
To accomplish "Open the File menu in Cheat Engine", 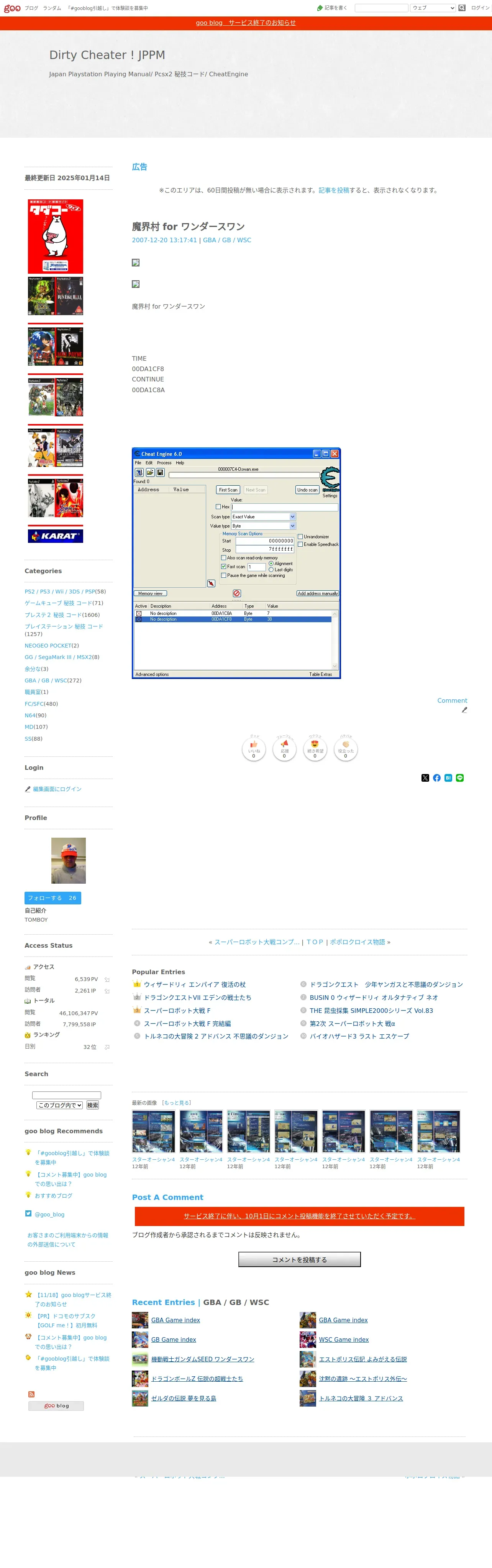I will pos(138,463).
